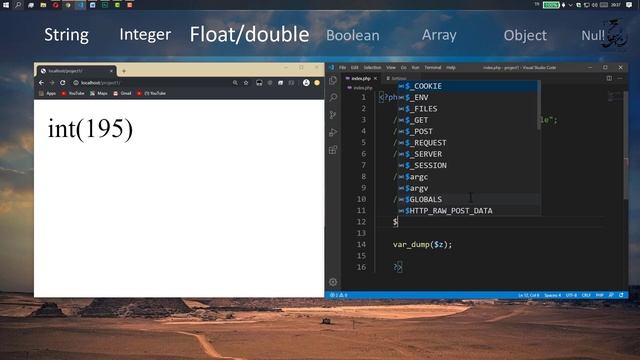The image size is (640, 360).
Task: Open the Windows Start menu
Action: [x=6, y=5]
